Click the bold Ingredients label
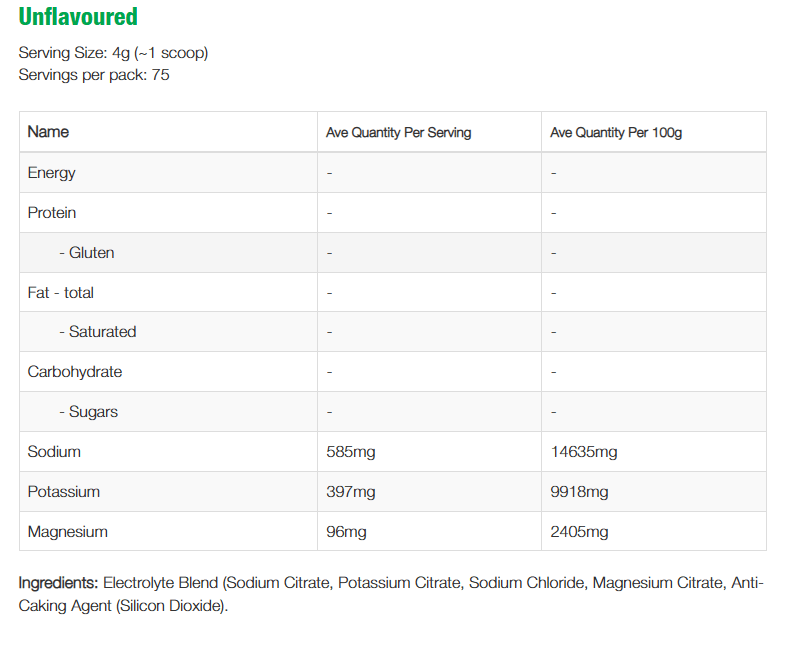 (58, 582)
